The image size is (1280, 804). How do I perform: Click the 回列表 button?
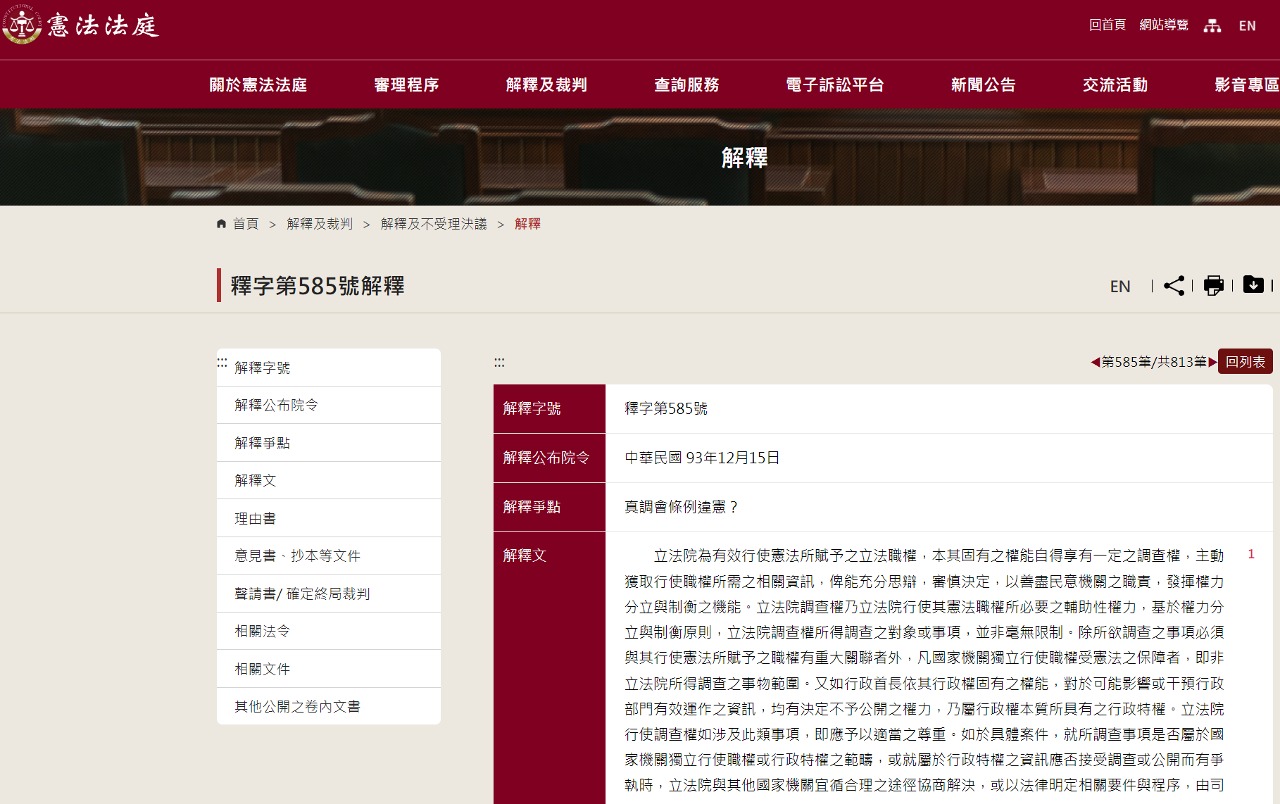[x=1245, y=361]
